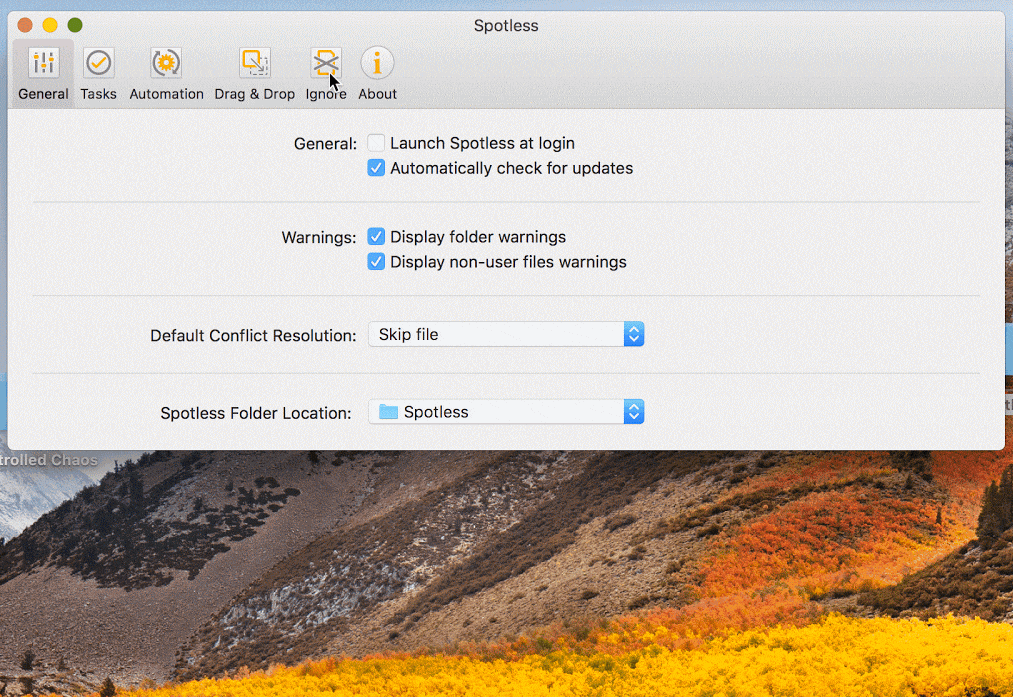
Task: Click the green zoom window button
Action: pos(75,25)
